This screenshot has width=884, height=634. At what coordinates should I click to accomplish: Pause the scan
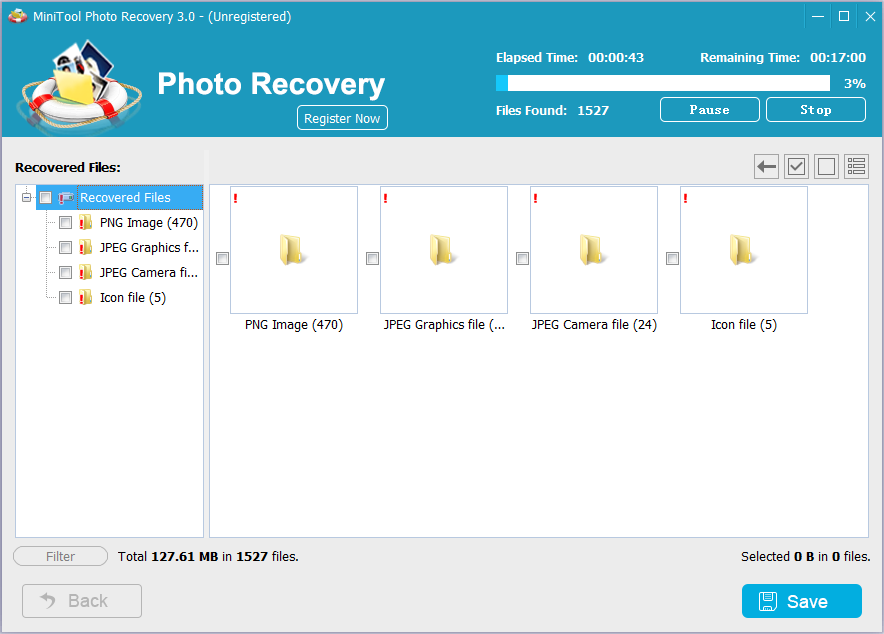click(709, 110)
